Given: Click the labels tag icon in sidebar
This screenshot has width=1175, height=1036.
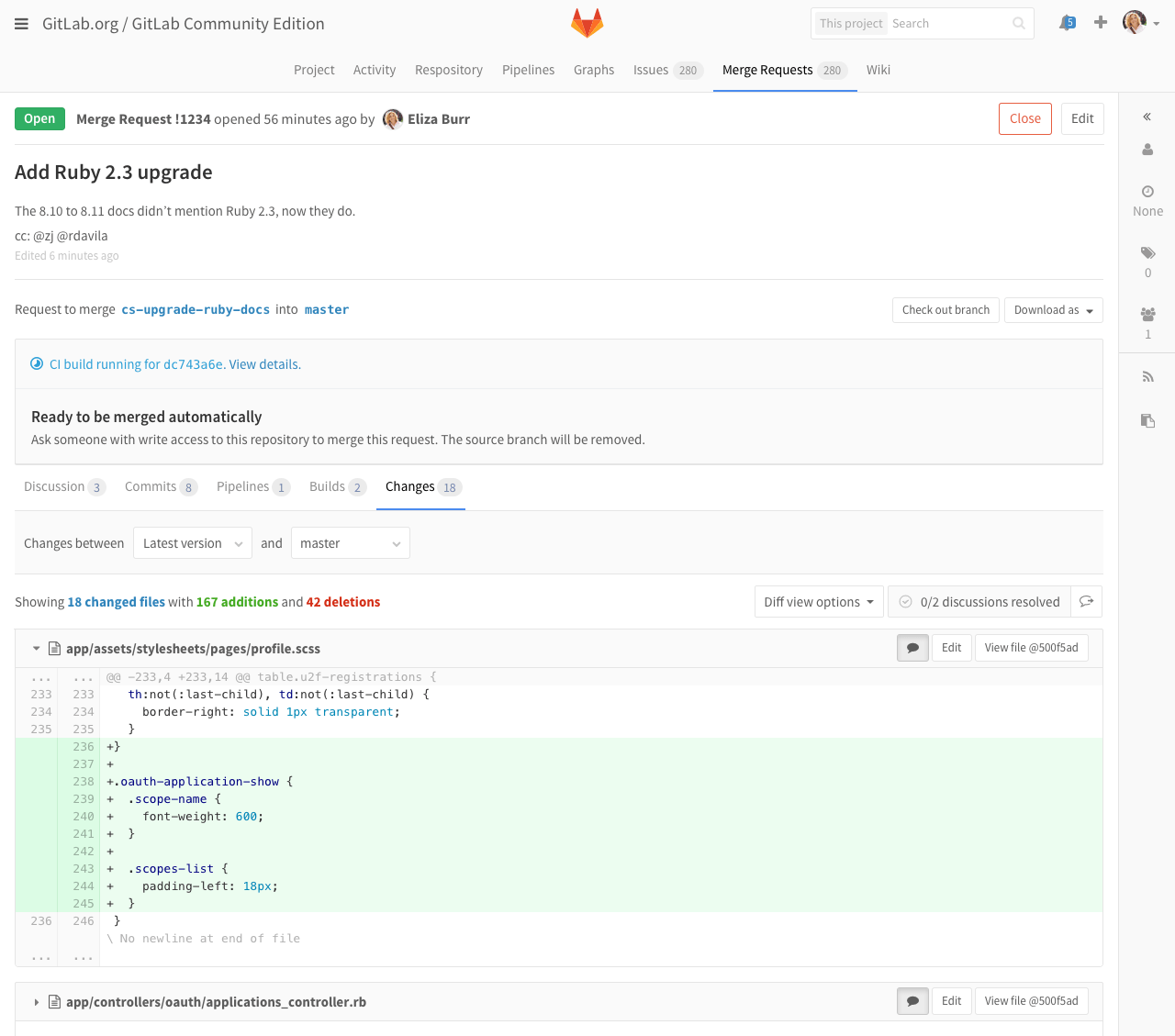Looking at the screenshot, I should (x=1147, y=252).
